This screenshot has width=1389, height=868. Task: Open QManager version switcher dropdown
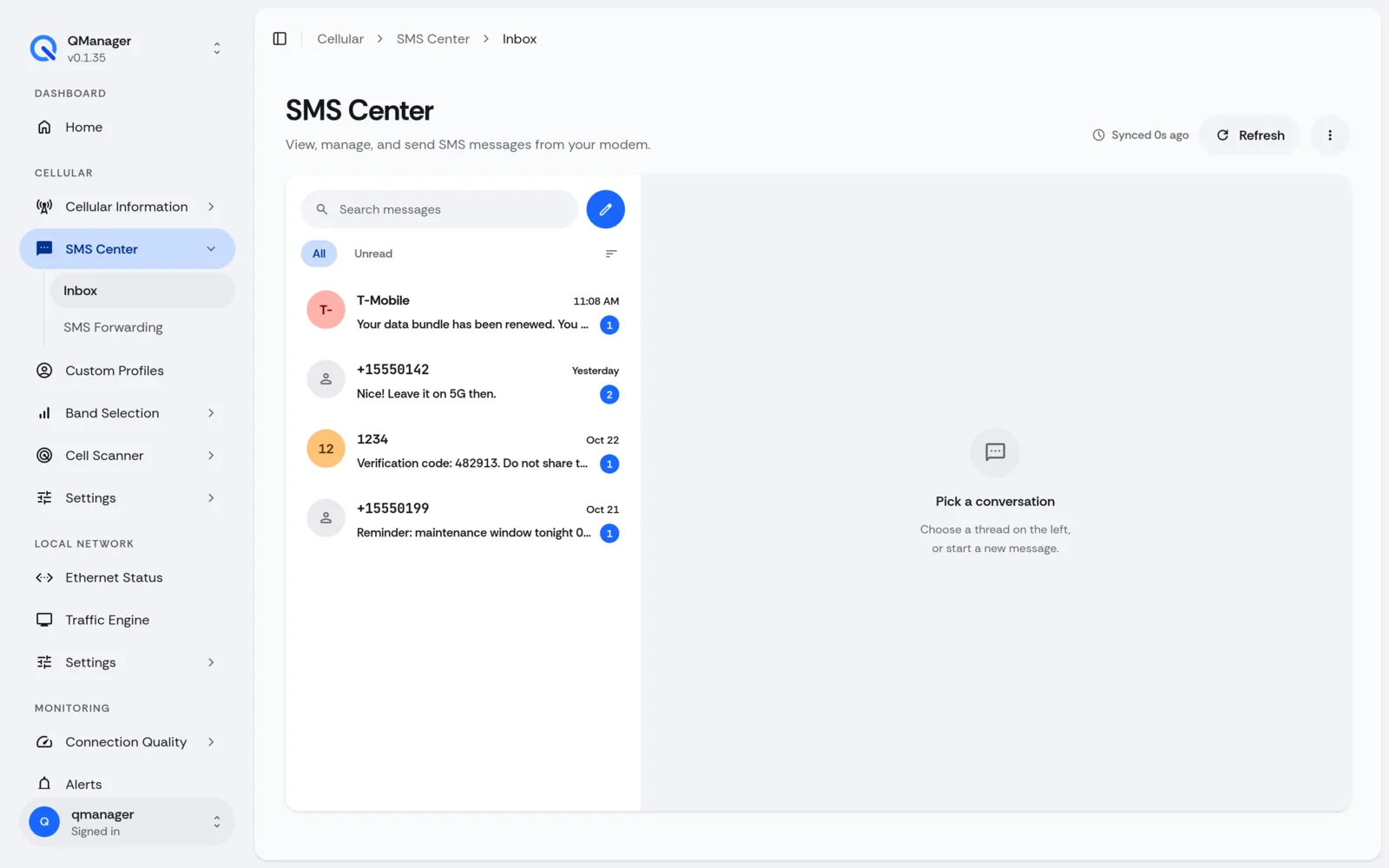tap(217, 49)
